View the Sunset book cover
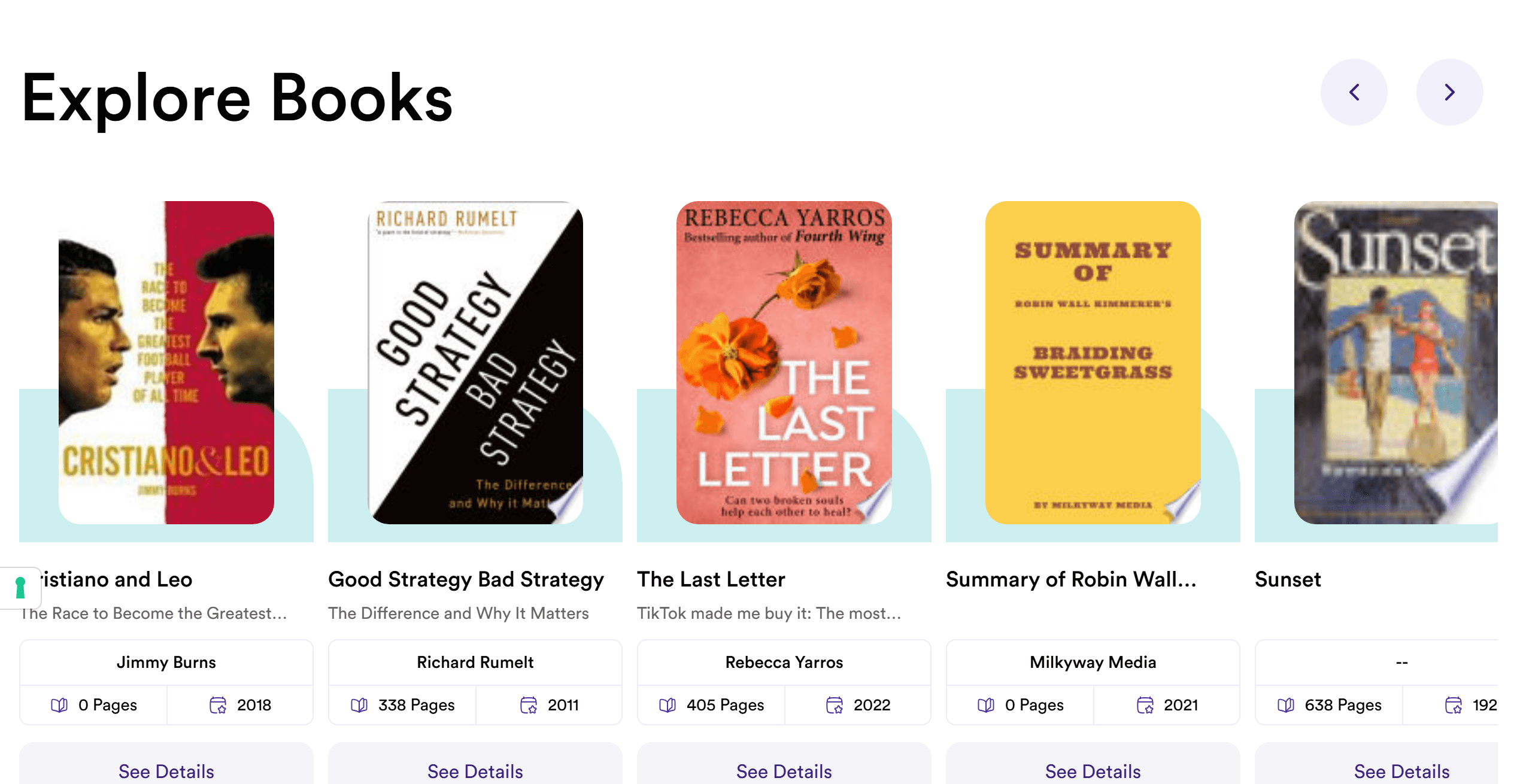This screenshot has width=1517, height=784. (x=1396, y=363)
